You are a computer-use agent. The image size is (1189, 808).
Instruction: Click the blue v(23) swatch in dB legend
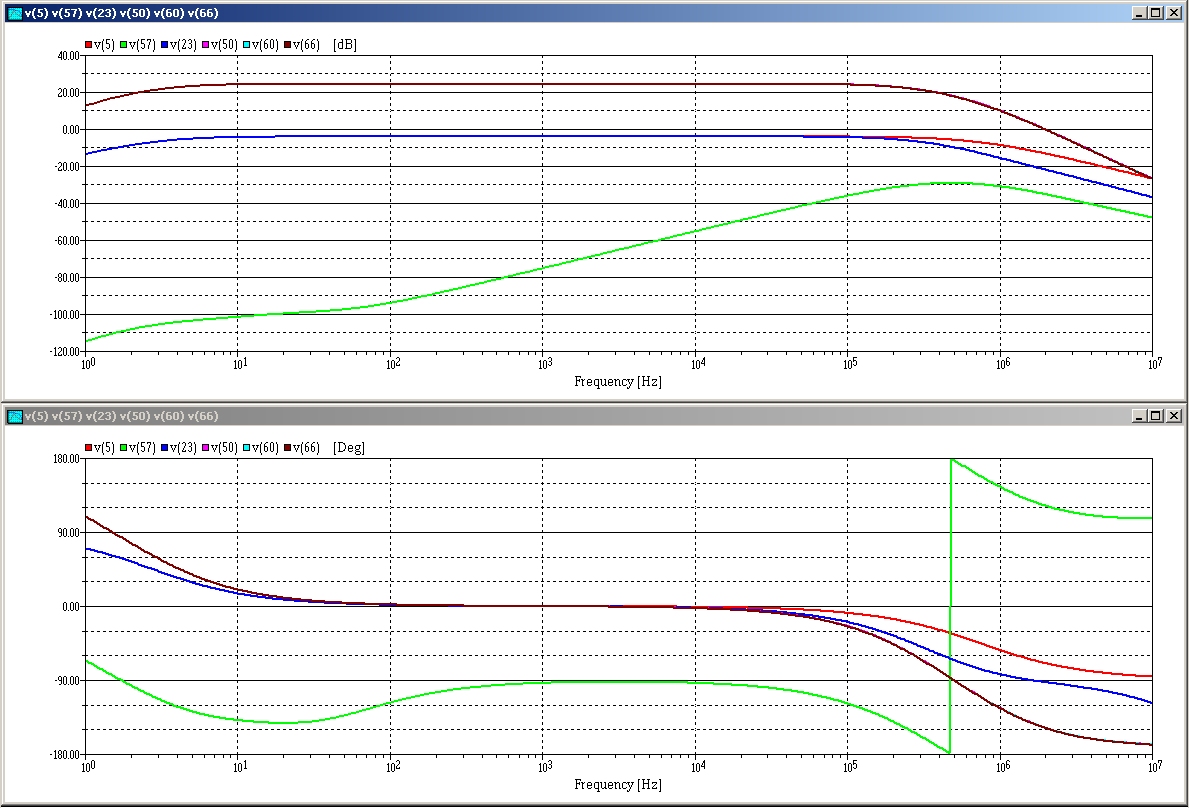pos(165,45)
